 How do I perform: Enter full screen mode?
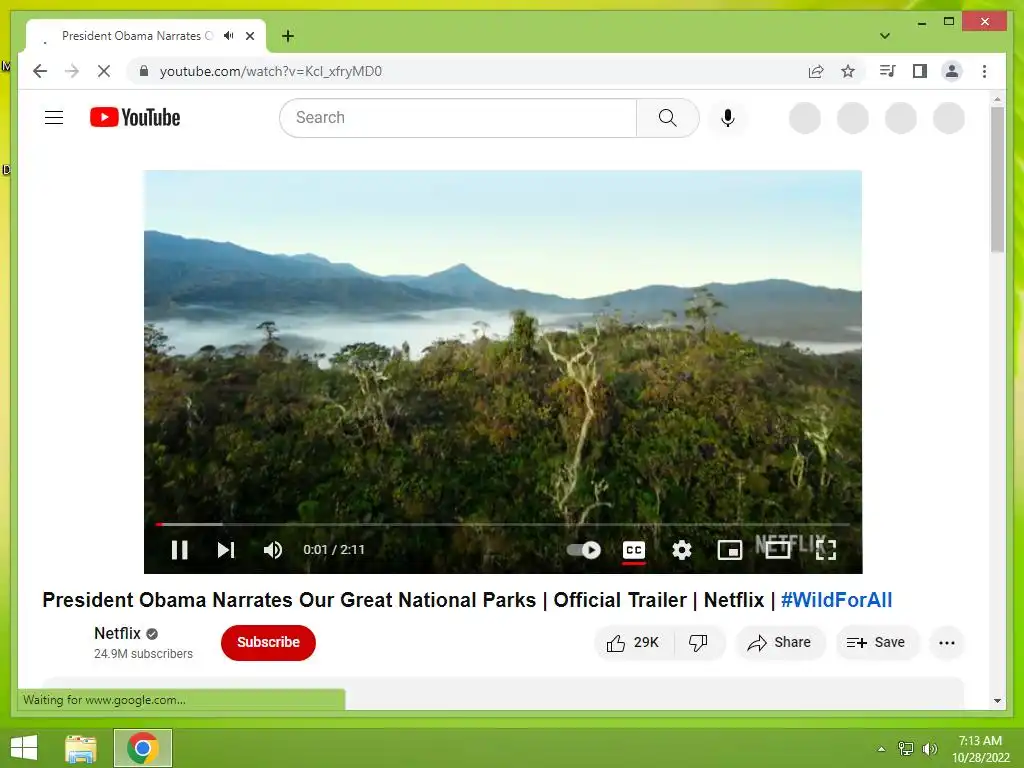(x=826, y=550)
